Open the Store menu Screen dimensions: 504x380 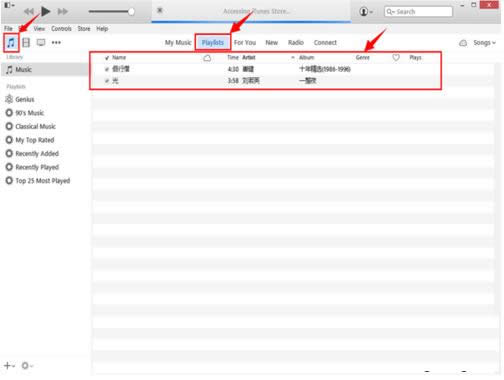pyautogui.click(x=84, y=29)
